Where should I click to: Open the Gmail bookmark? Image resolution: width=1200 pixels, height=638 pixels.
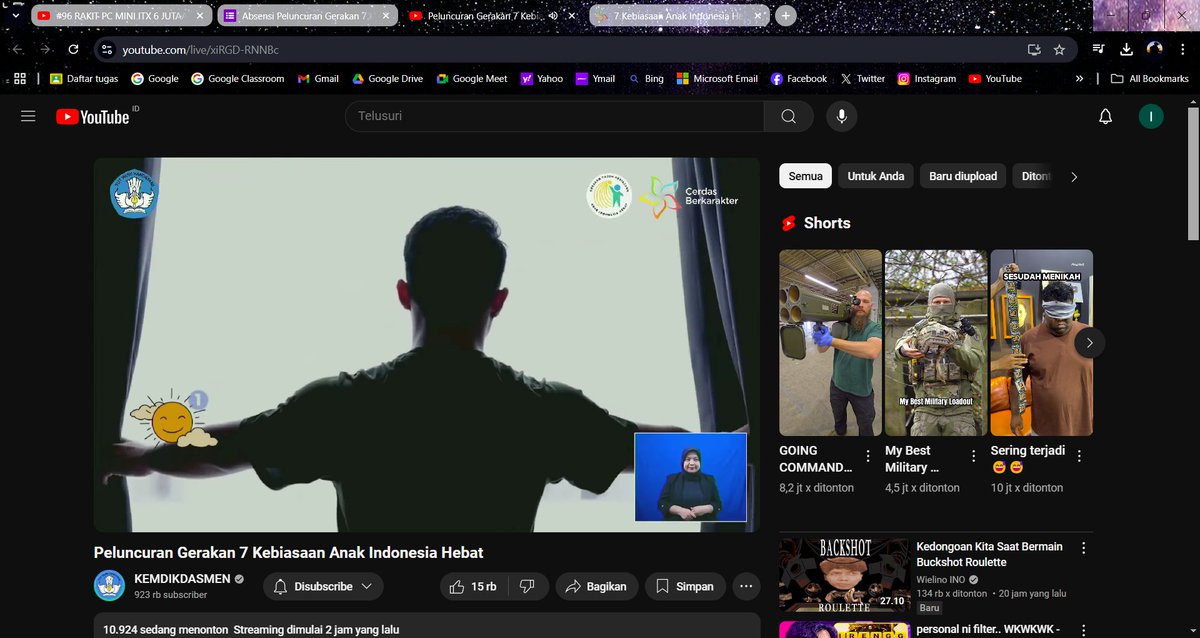coord(319,78)
